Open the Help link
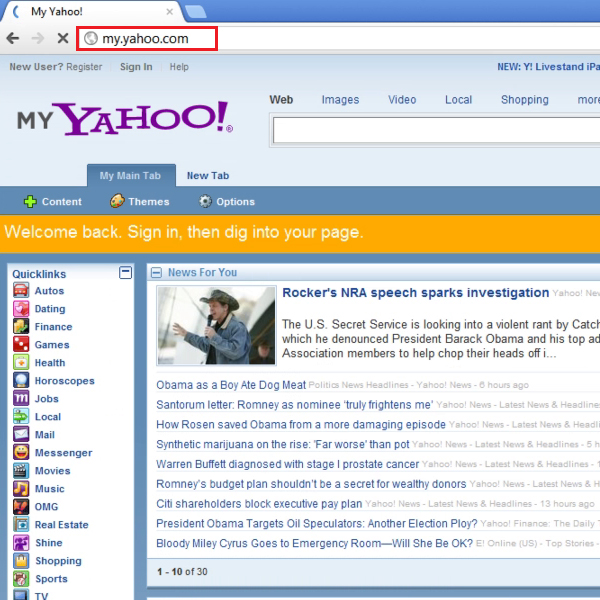The image size is (600, 600). click(179, 67)
